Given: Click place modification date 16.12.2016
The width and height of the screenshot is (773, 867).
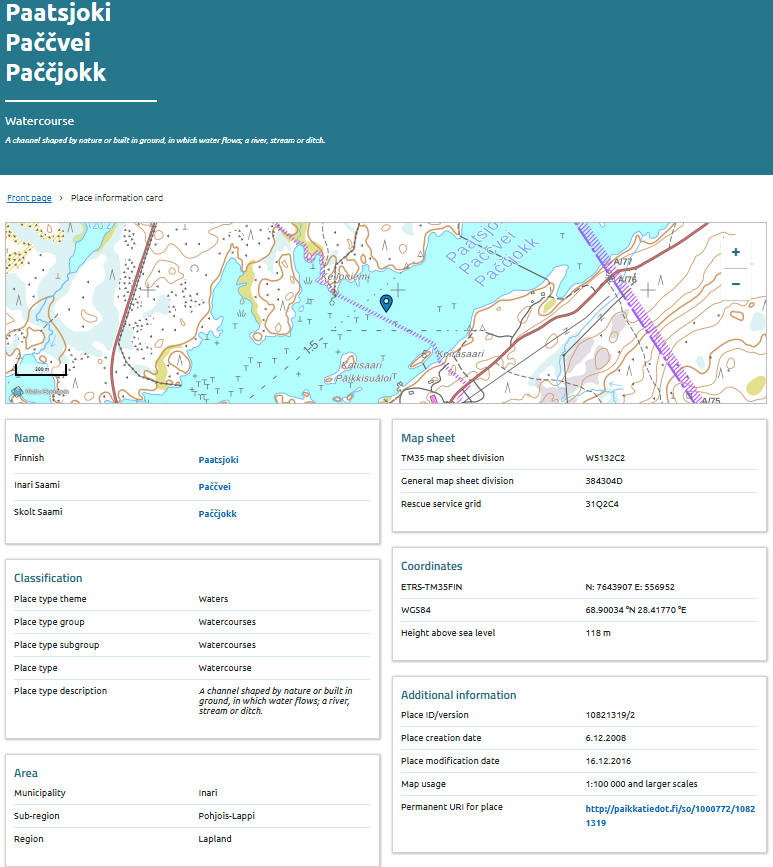Looking at the screenshot, I should (x=608, y=761).
